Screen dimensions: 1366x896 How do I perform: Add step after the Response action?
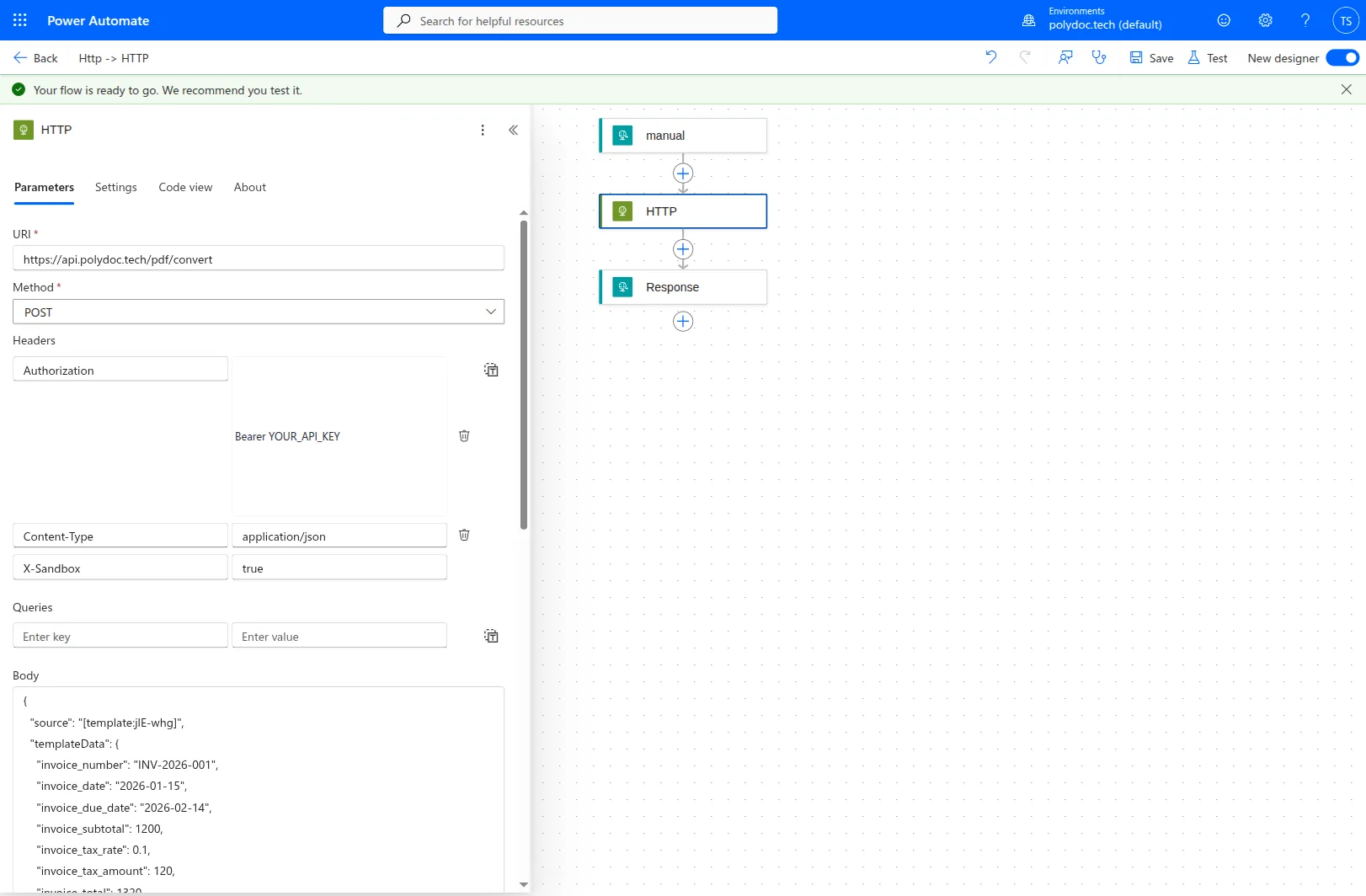pyautogui.click(x=683, y=322)
